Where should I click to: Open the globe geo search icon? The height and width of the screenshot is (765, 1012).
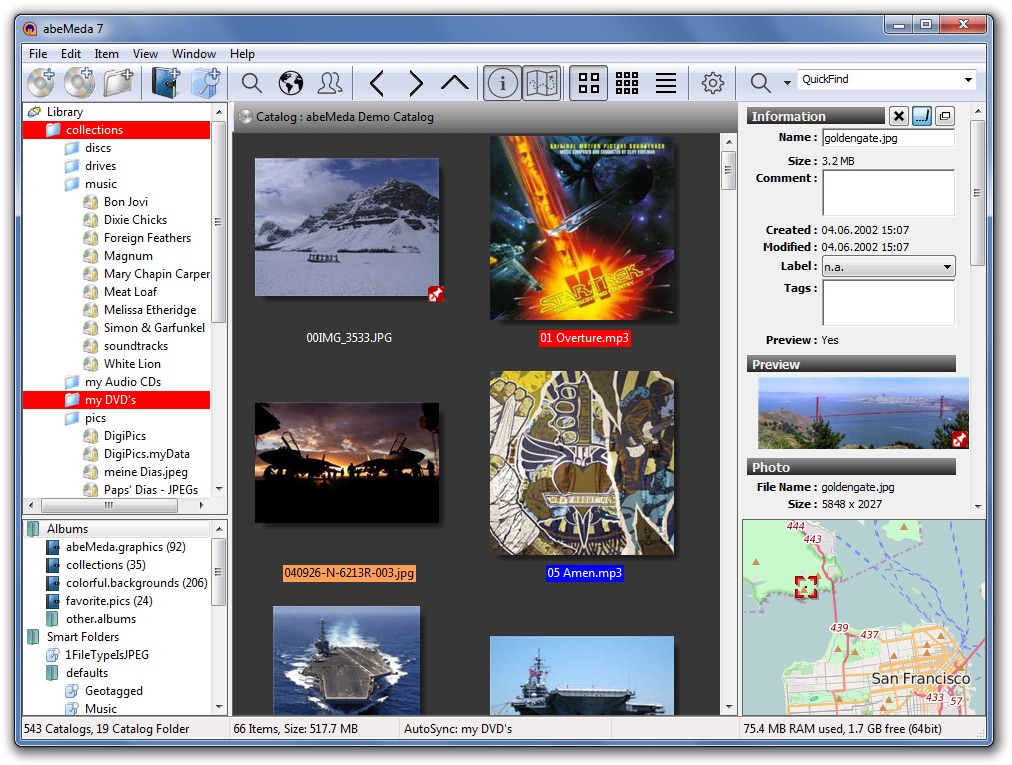(x=291, y=83)
